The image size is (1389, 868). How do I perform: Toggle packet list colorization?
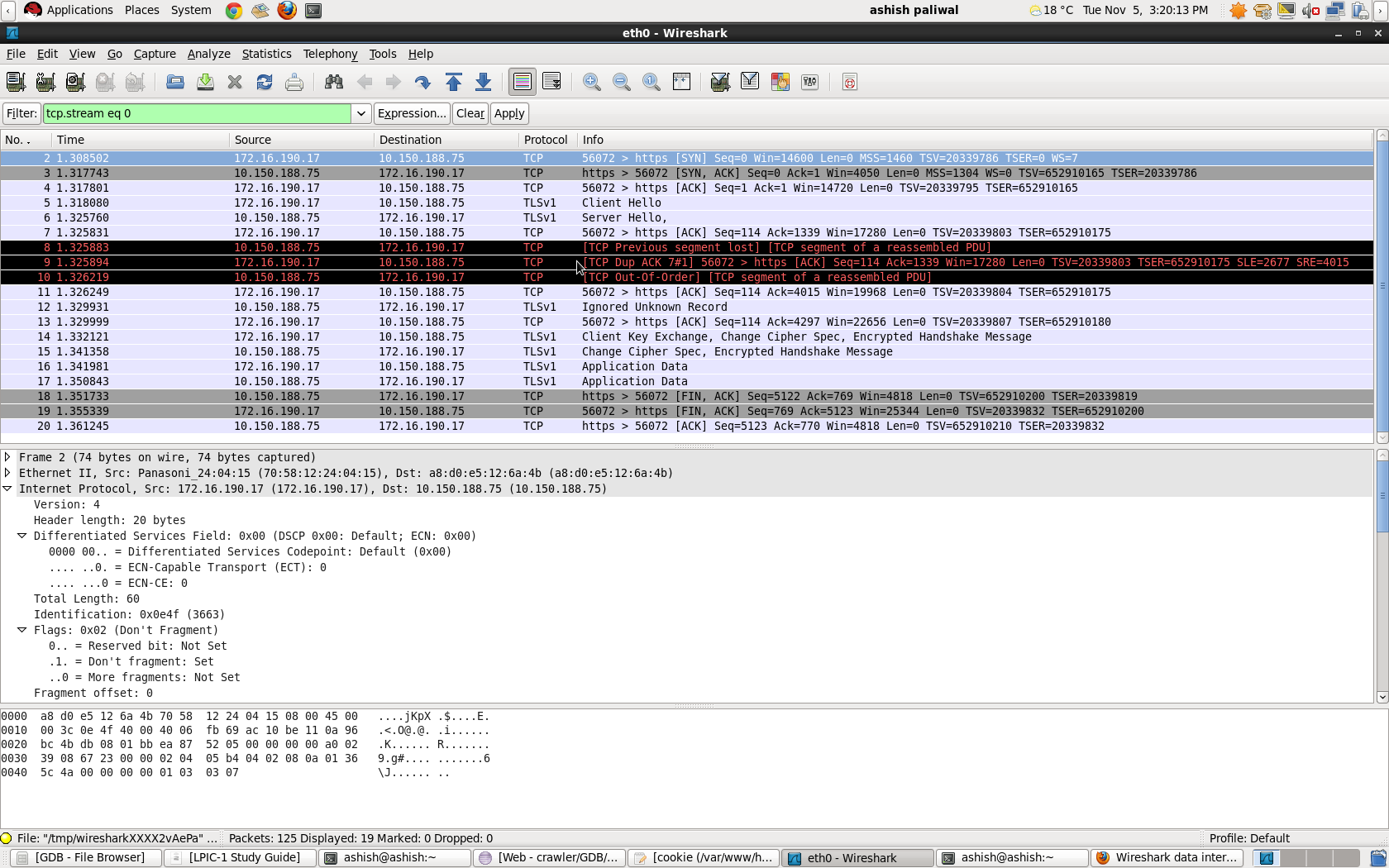[523, 82]
